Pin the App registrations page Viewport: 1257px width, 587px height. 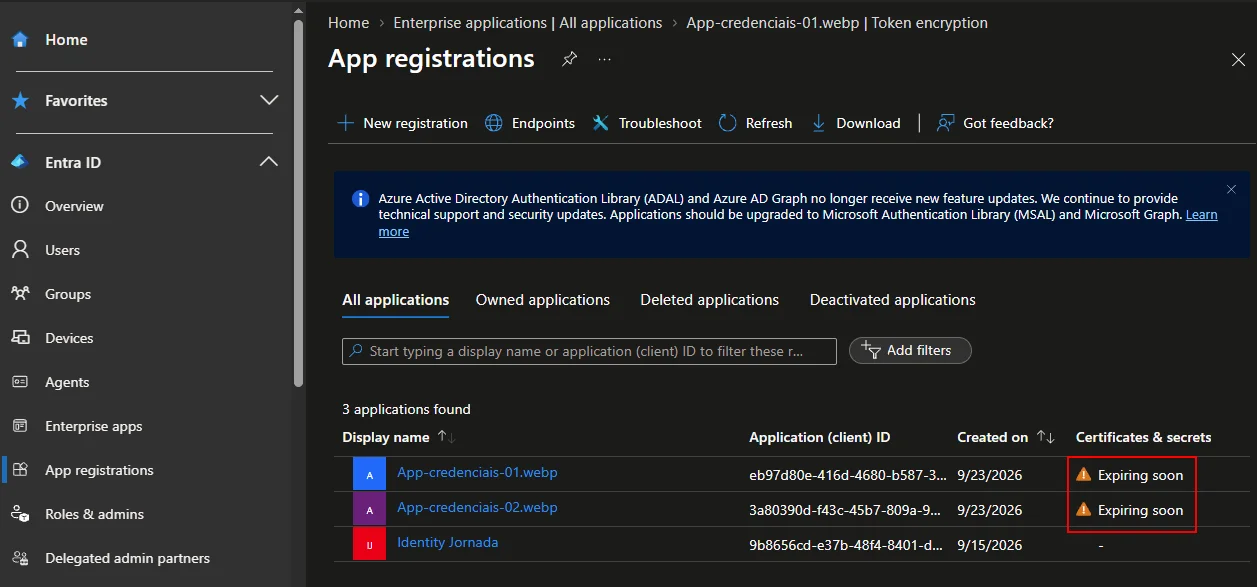coord(569,60)
